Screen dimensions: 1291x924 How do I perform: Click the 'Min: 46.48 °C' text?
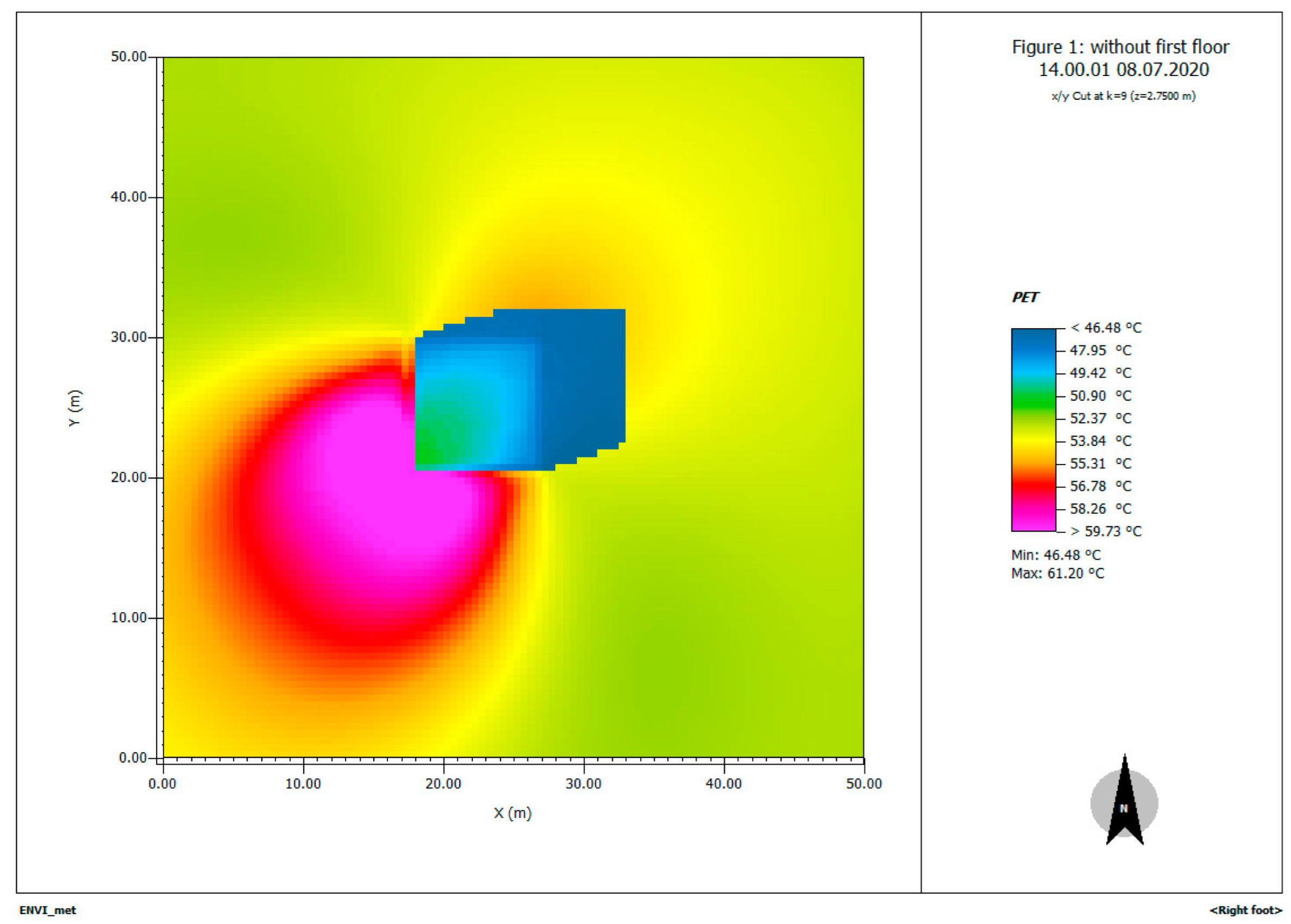pyautogui.click(x=1055, y=555)
